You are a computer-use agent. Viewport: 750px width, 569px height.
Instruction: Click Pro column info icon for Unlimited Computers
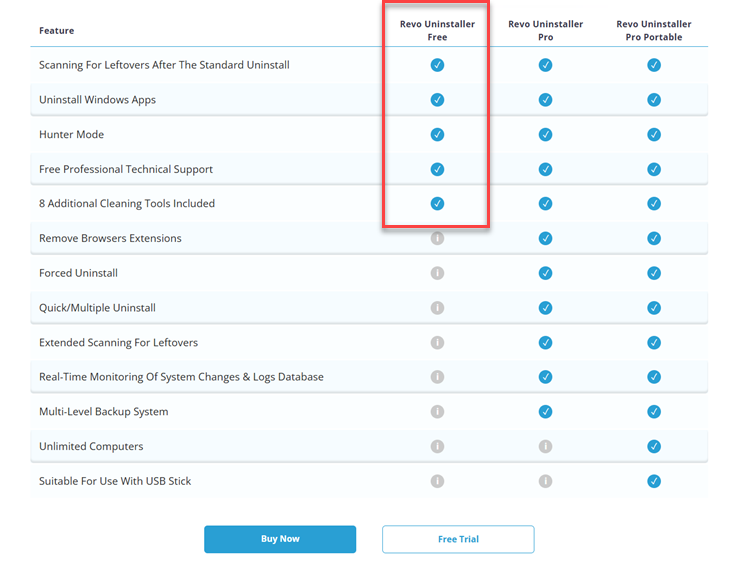545,446
